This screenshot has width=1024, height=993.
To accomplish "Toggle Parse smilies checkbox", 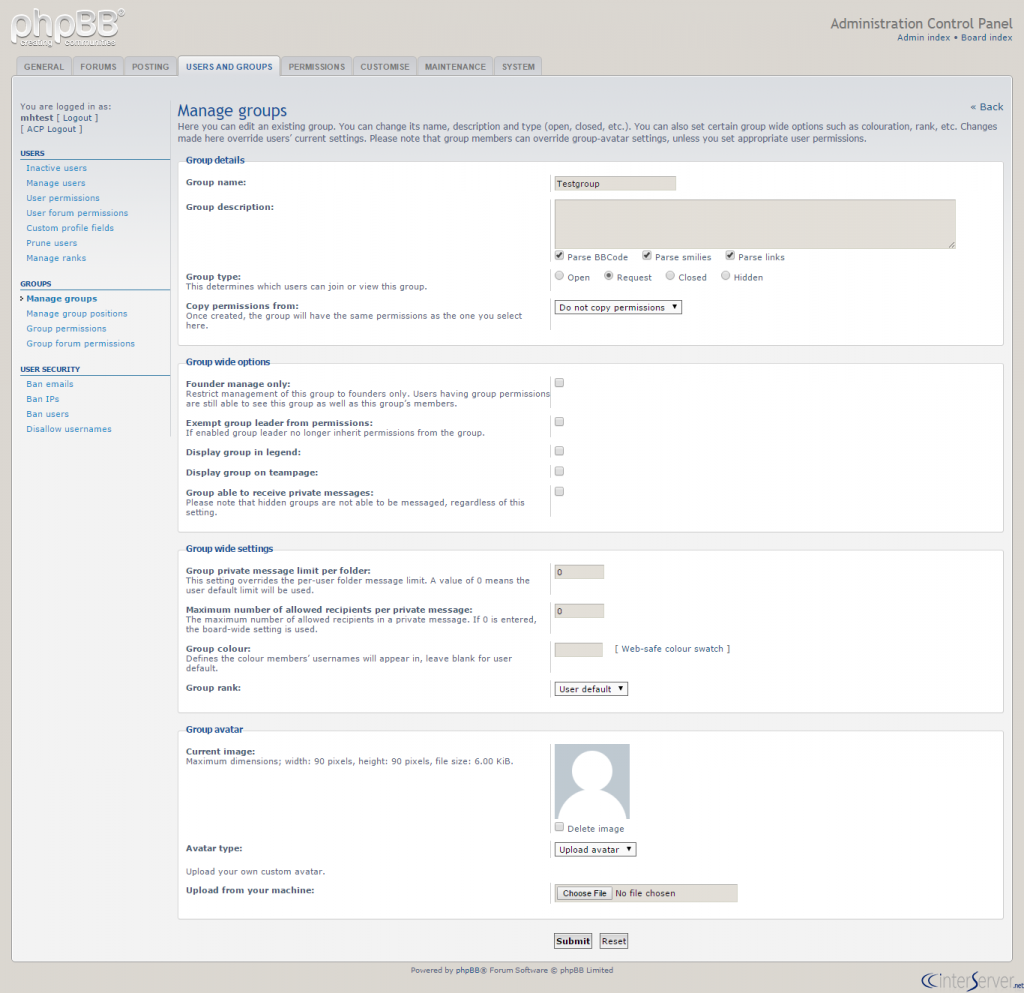I will (x=647, y=255).
